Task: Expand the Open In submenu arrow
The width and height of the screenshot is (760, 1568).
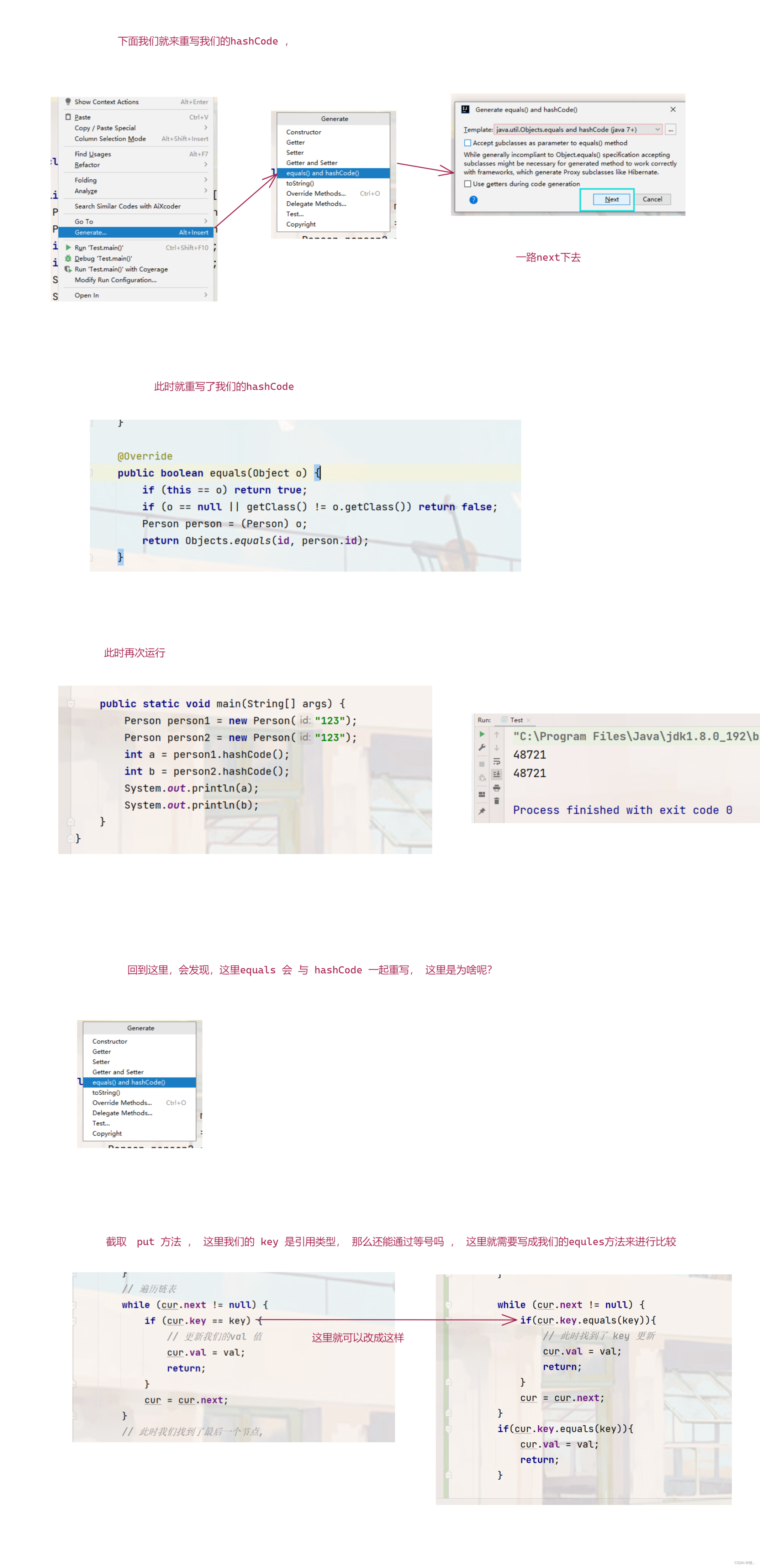Action: point(206,295)
